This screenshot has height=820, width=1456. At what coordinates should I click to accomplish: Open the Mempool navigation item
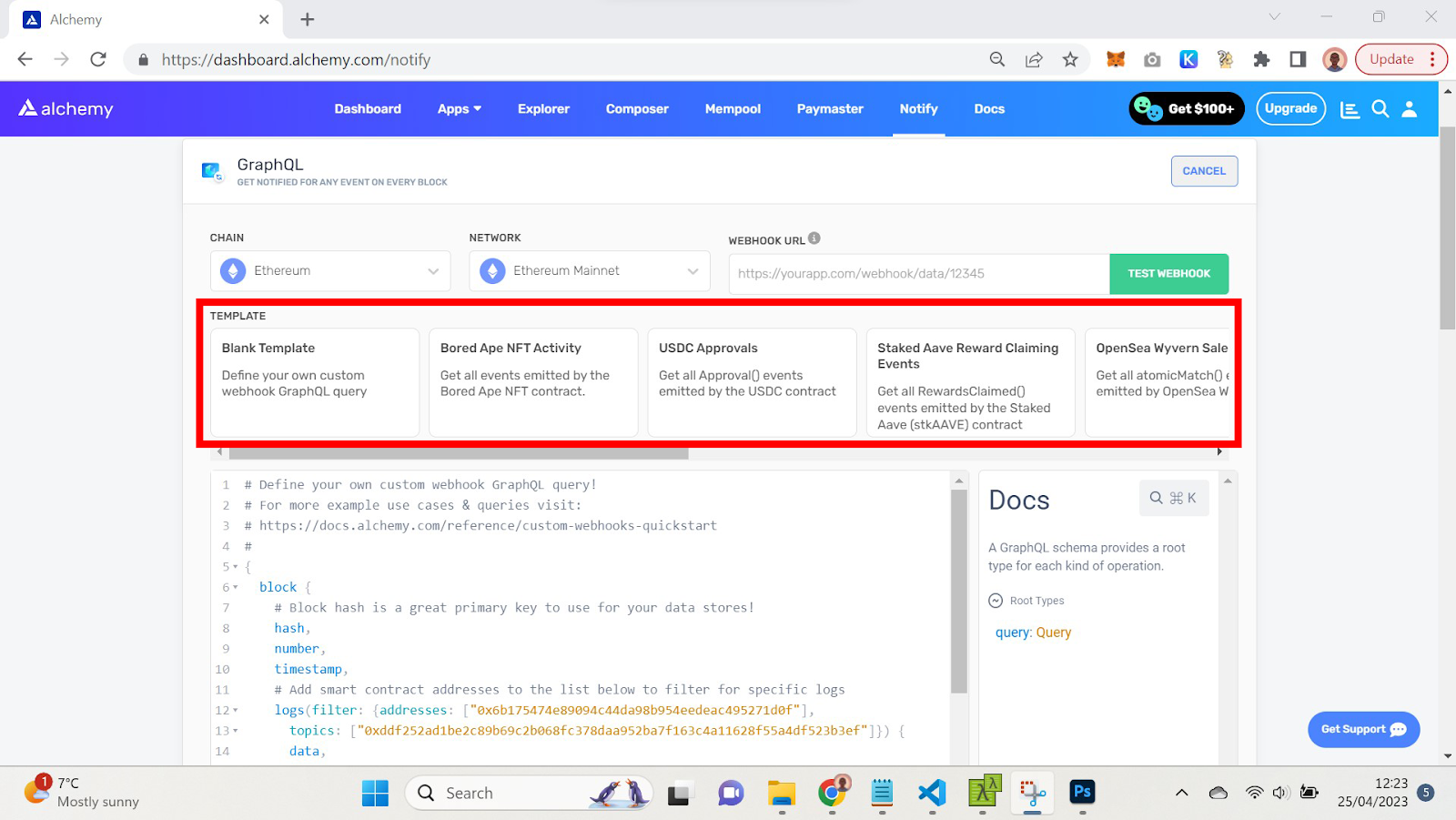(x=733, y=109)
